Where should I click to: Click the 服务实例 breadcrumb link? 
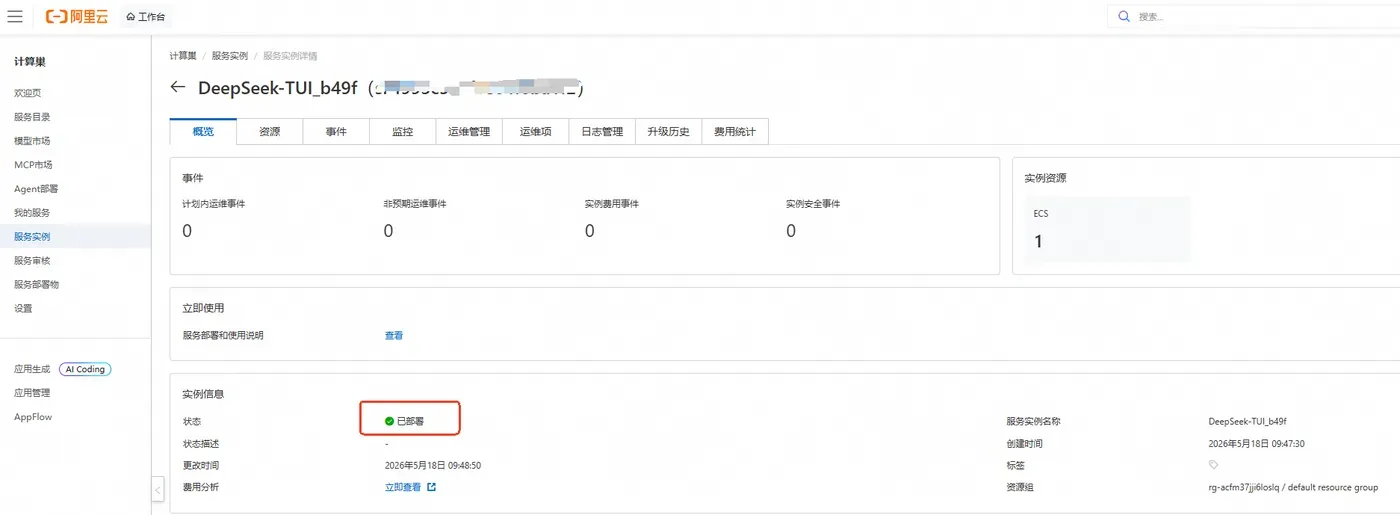coord(230,56)
